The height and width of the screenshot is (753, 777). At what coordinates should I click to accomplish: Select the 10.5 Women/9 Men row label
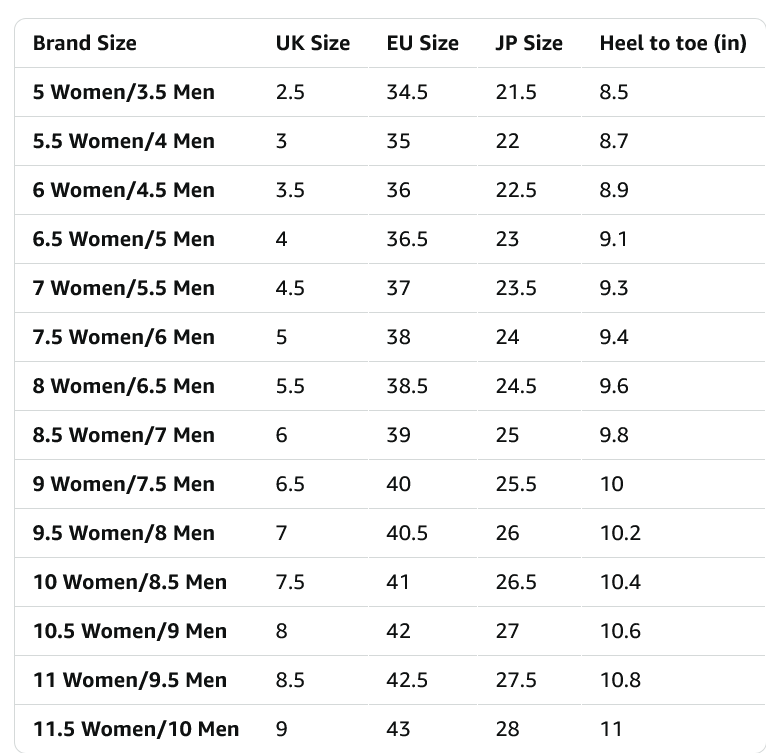(x=129, y=631)
